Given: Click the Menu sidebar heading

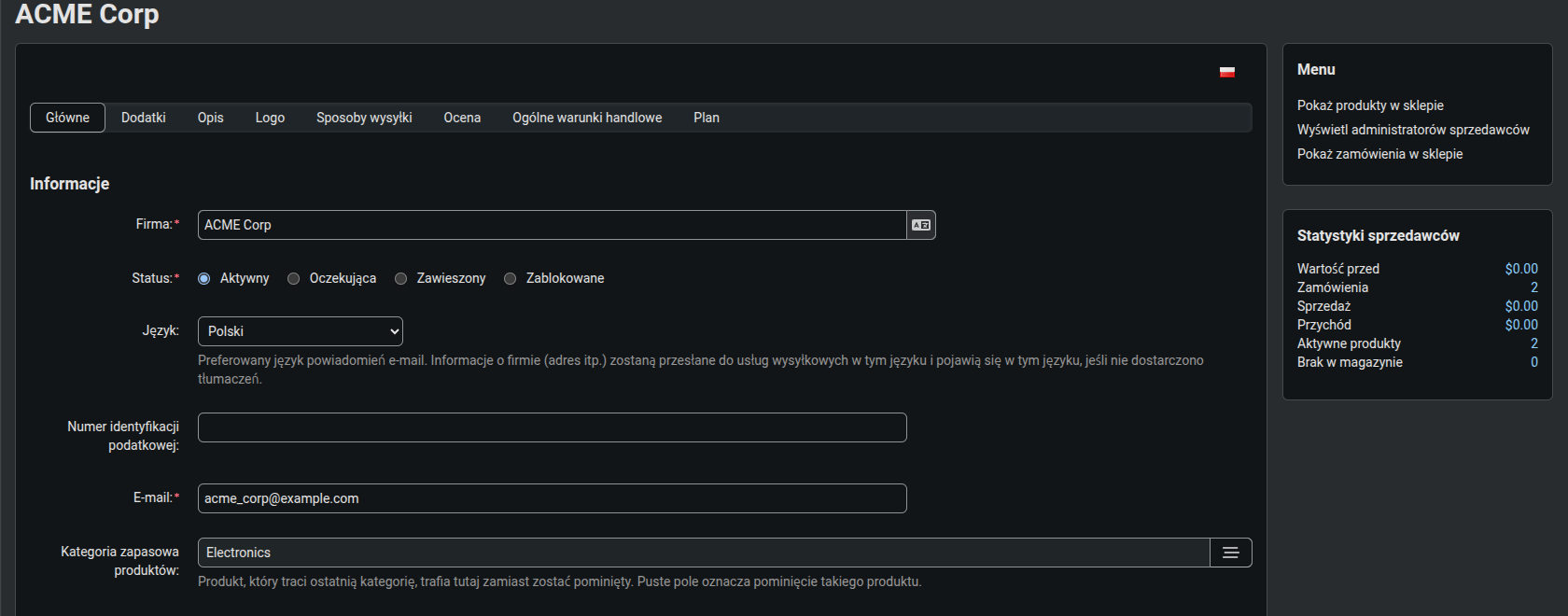Looking at the screenshot, I should (x=1316, y=70).
